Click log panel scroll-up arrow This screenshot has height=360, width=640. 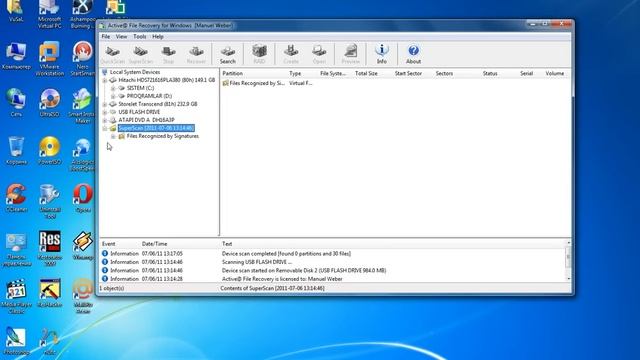(x=569, y=243)
